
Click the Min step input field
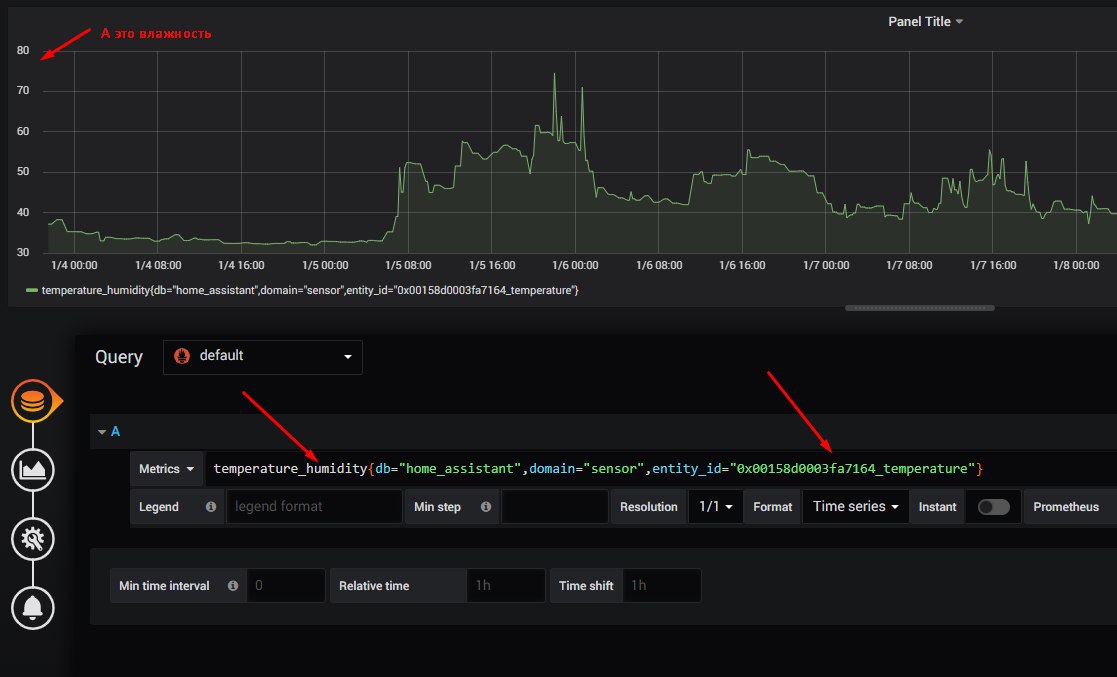point(555,507)
